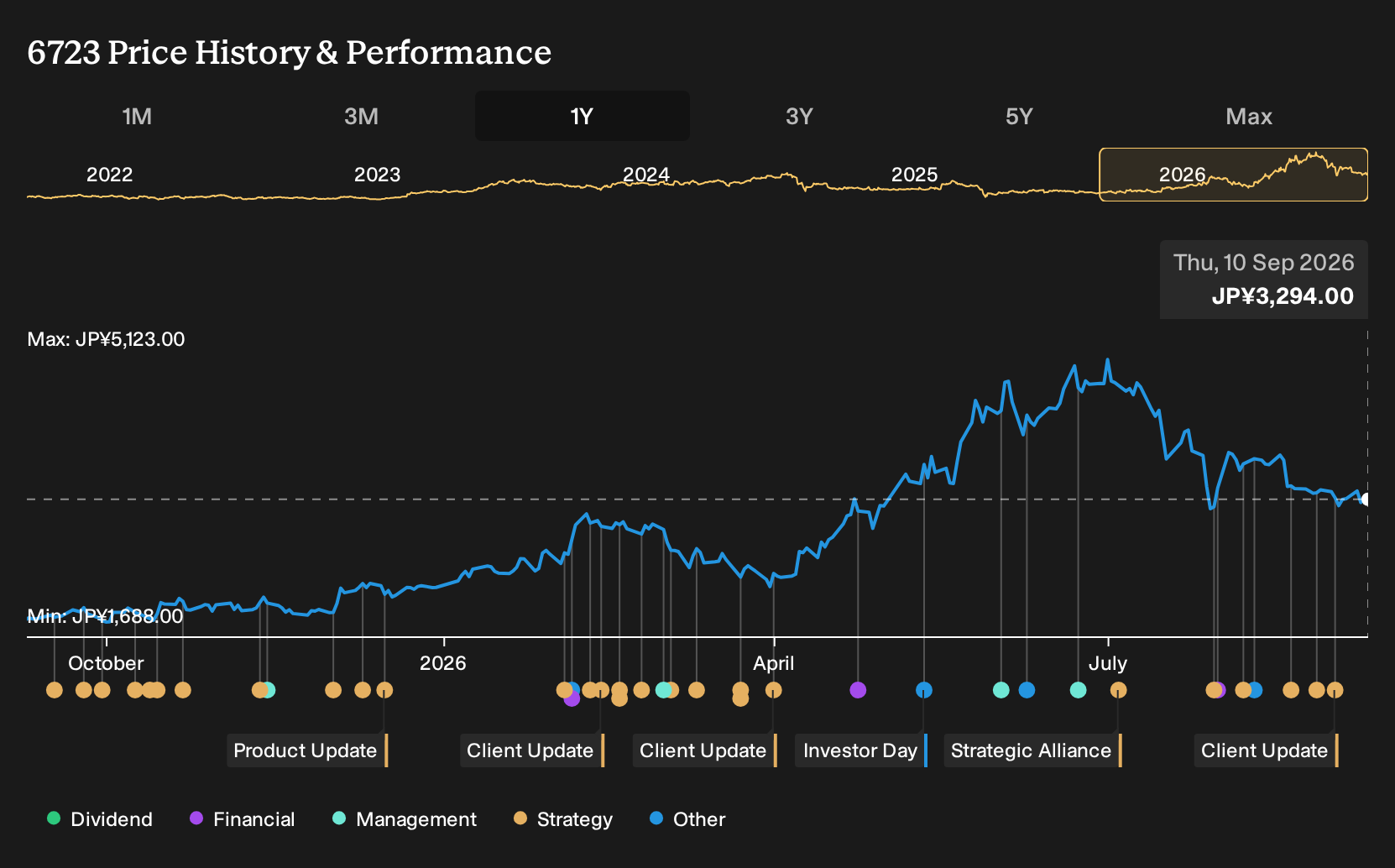The image size is (1395, 868).
Task: Click purple Financial dot between April and July
Action: (x=858, y=690)
